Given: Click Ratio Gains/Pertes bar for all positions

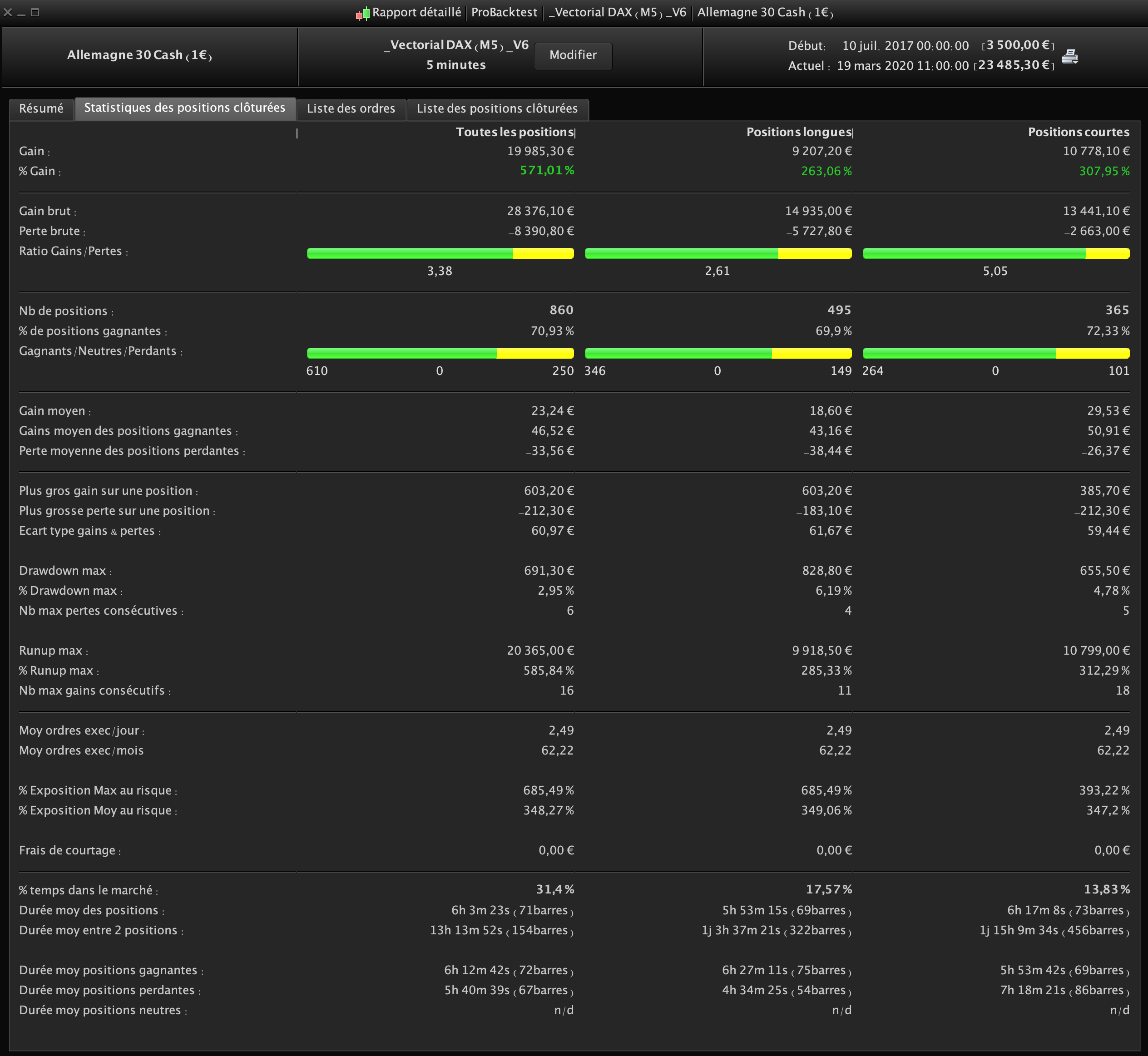Looking at the screenshot, I should 440,253.
